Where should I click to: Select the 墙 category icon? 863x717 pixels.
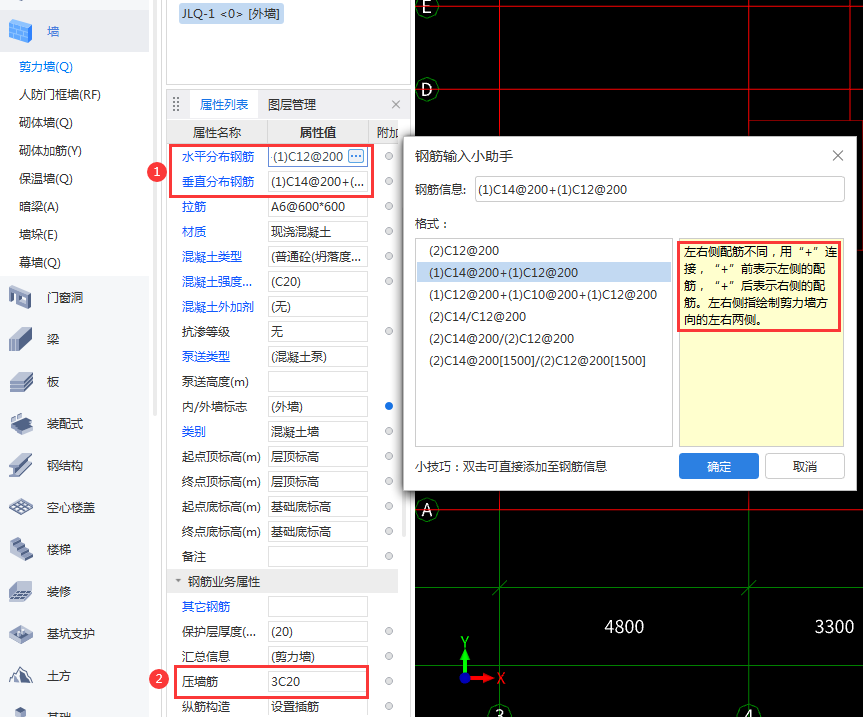click(20, 31)
